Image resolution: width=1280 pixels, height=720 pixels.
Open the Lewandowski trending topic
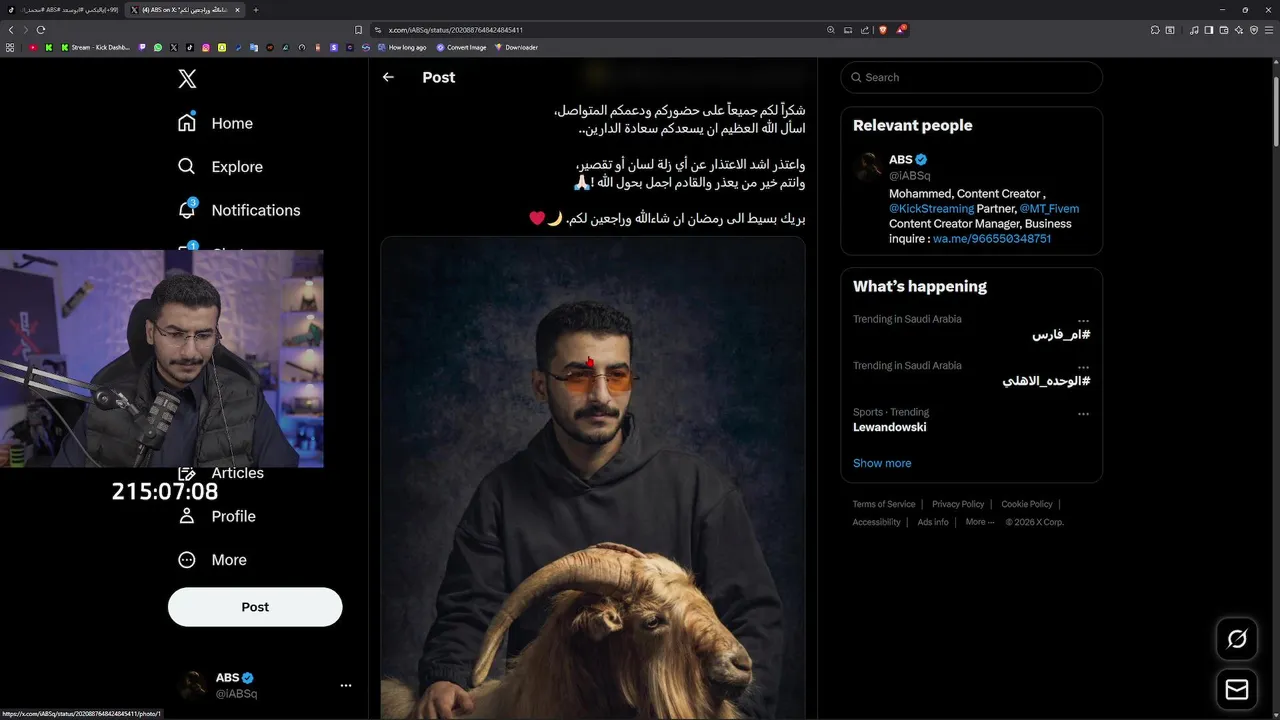(890, 427)
